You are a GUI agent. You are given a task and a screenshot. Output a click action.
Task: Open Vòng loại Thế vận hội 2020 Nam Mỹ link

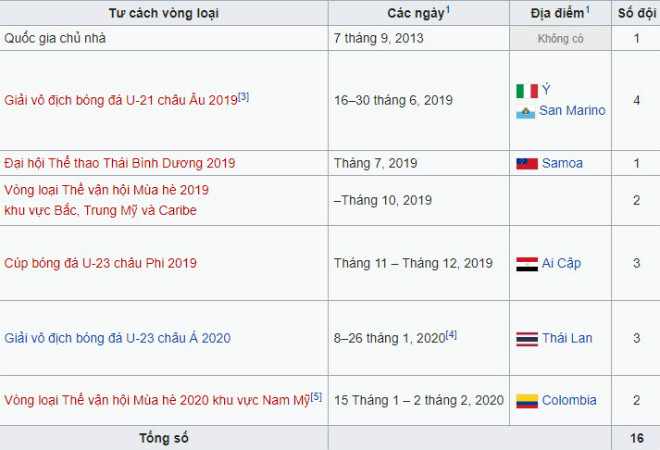(156, 401)
